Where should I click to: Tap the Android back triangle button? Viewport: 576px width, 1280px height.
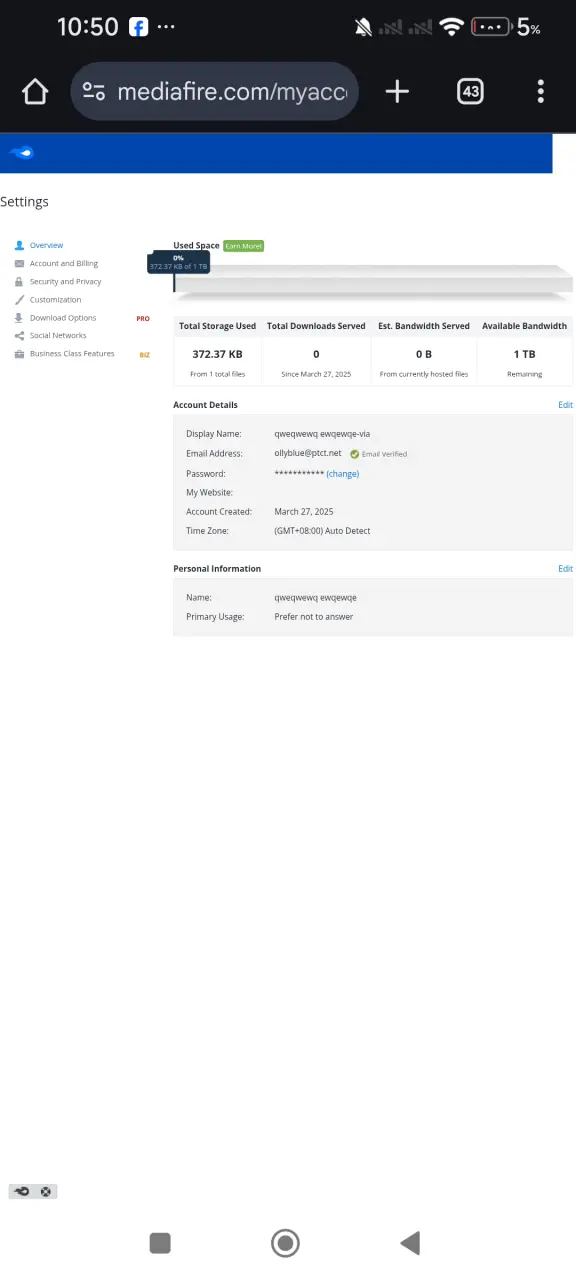[410, 1243]
